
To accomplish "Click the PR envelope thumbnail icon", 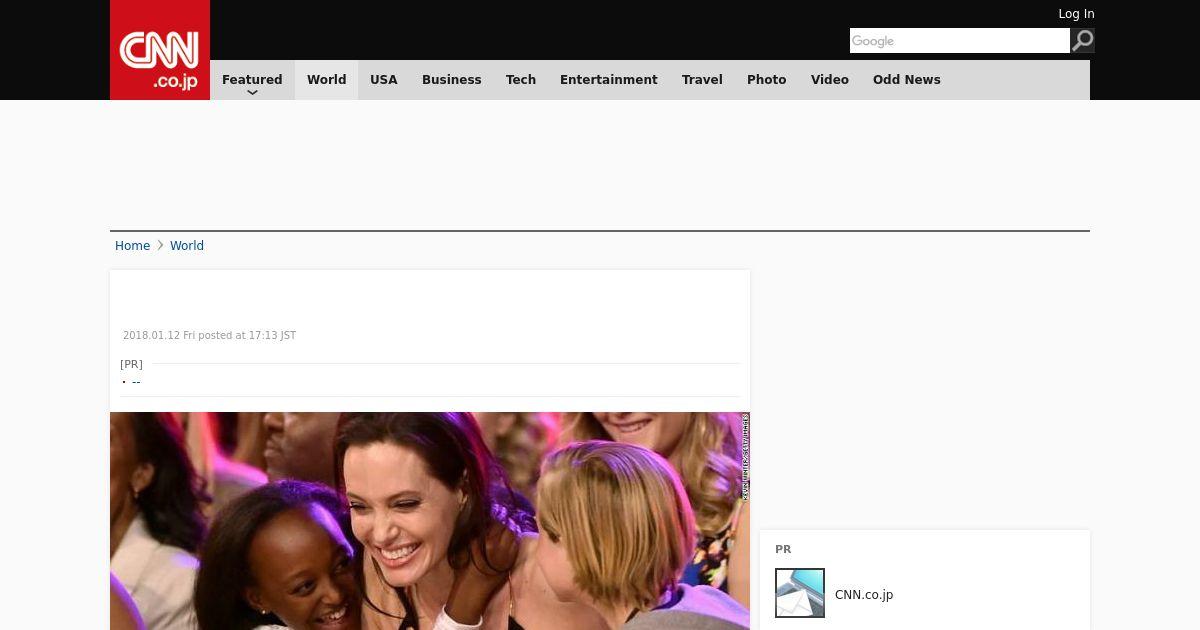I will 800,593.
